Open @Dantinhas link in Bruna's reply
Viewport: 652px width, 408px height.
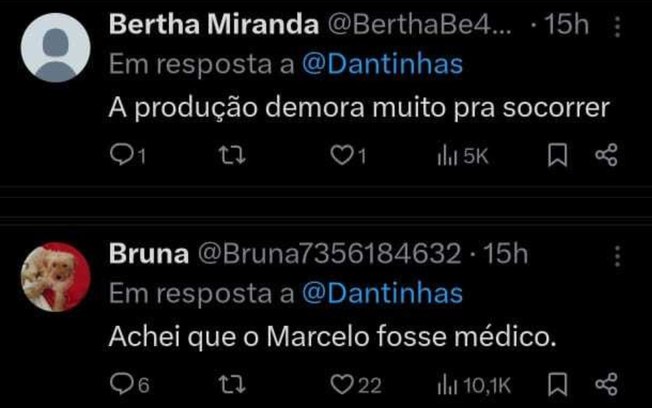point(382,293)
